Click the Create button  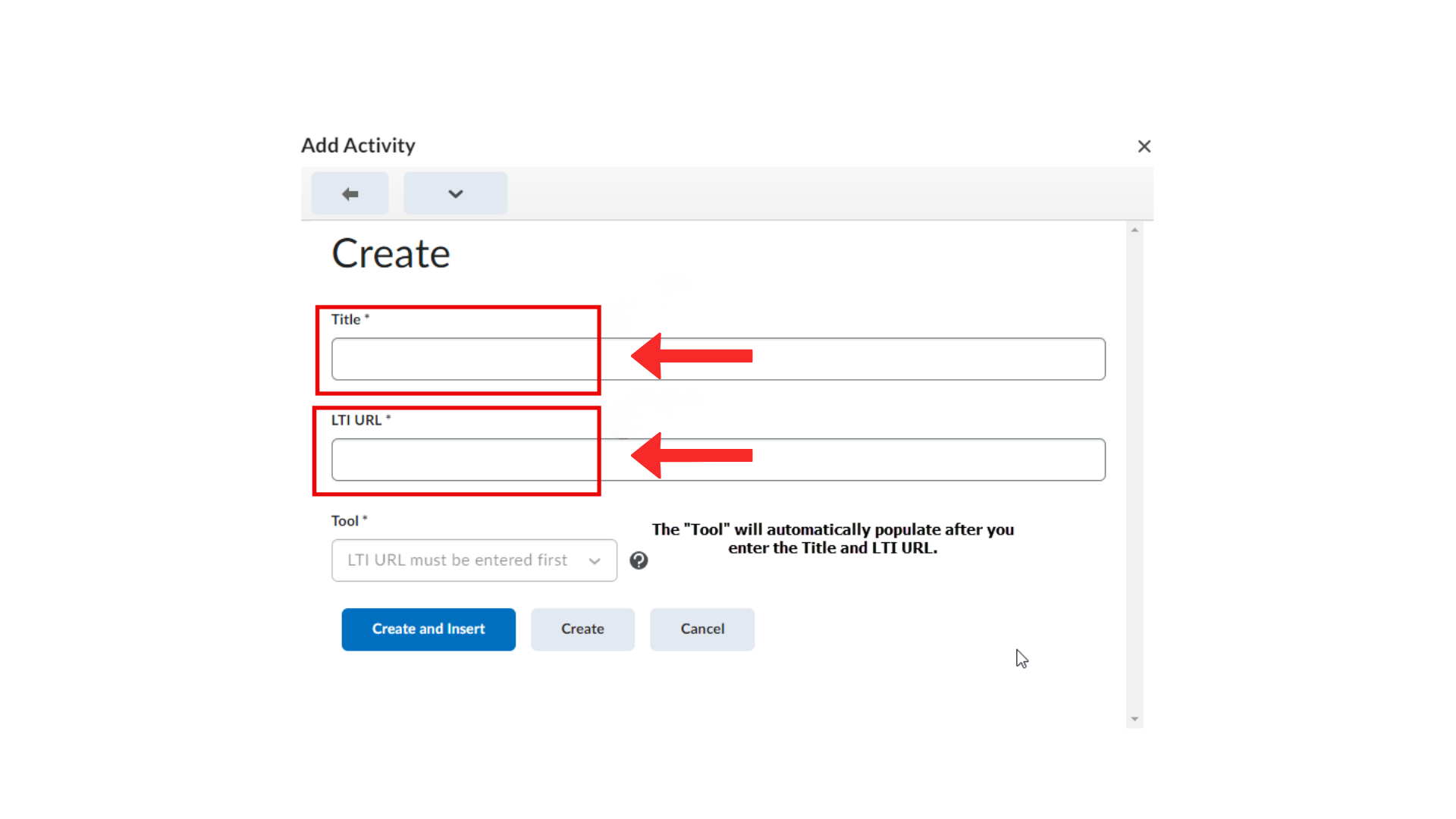582,629
